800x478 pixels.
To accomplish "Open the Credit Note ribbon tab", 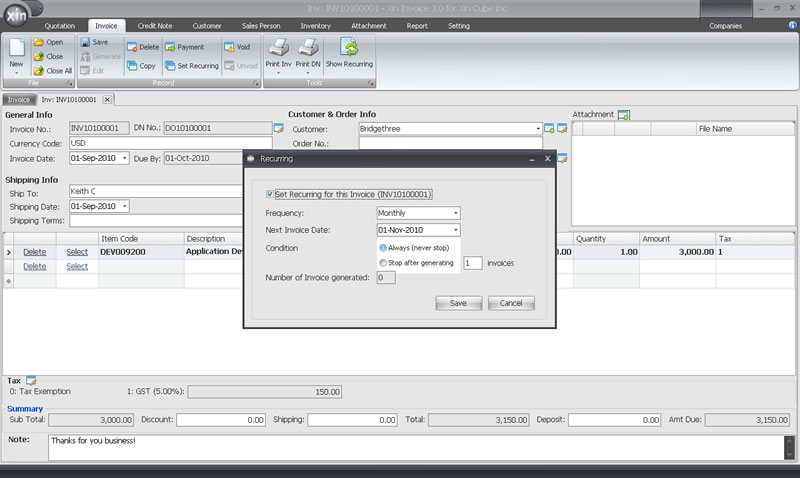I will click(x=155, y=26).
